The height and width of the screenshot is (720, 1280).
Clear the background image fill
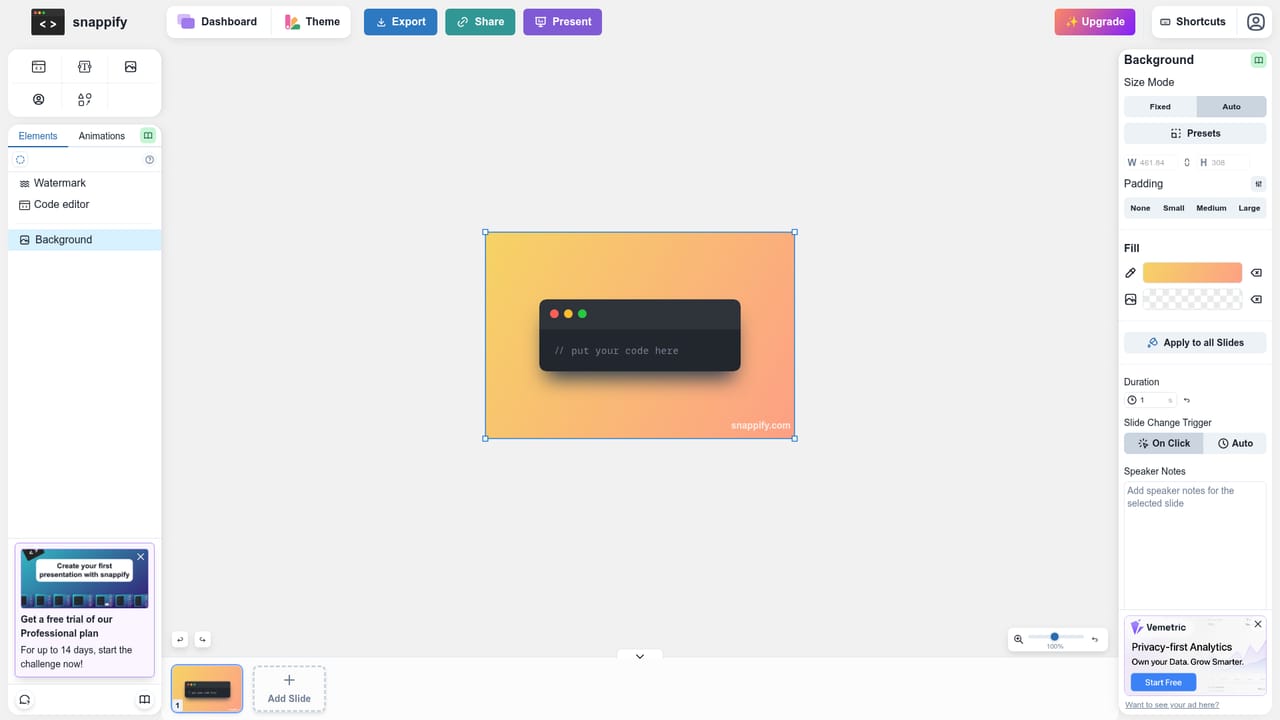pos(1257,299)
